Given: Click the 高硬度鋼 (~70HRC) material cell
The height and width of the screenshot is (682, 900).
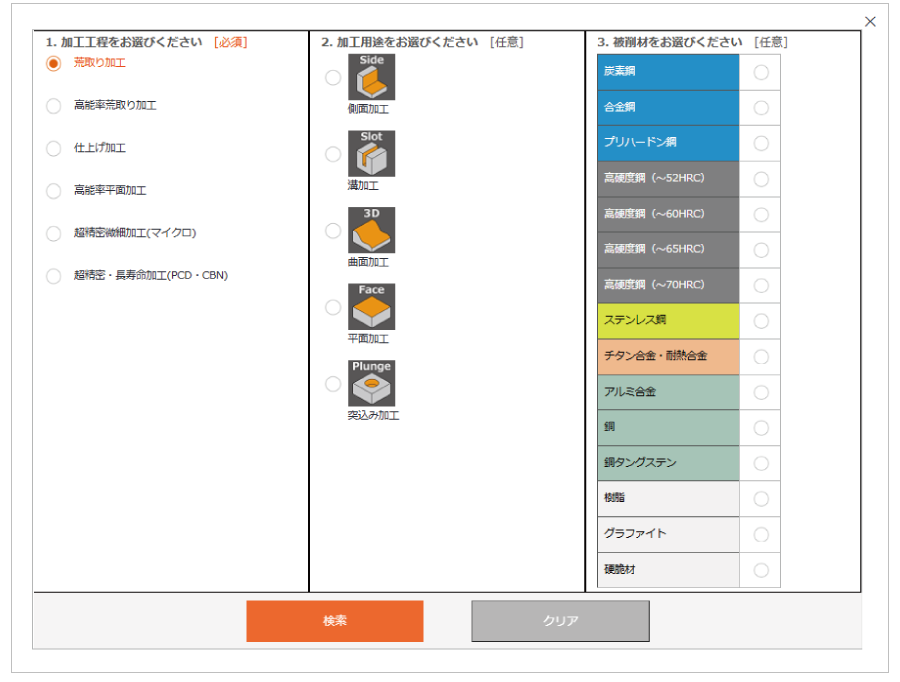Looking at the screenshot, I should [668, 285].
